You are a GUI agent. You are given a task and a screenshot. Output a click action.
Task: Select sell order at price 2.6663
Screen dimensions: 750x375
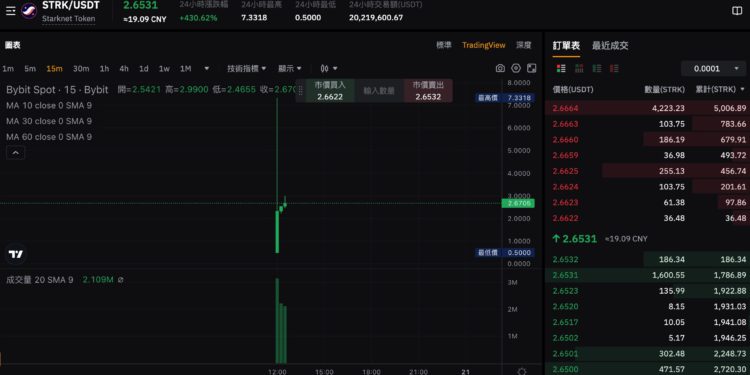click(648, 124)
